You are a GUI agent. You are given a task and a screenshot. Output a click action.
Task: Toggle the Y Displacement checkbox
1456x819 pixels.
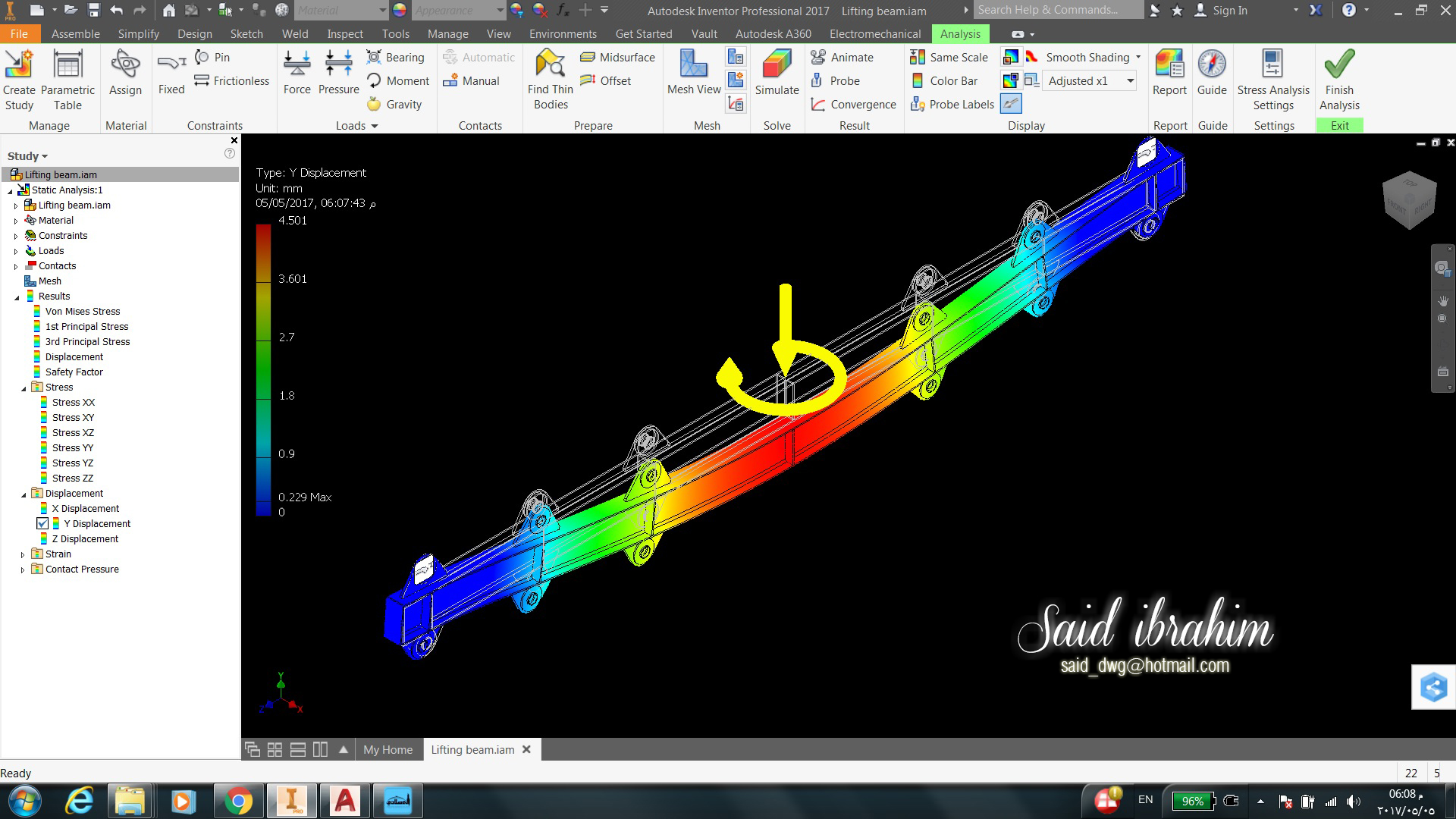pos(43,524)
